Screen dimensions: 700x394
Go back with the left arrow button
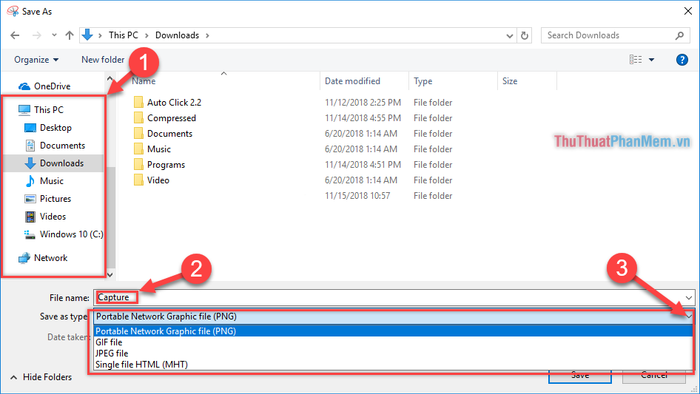coord(15,35)
